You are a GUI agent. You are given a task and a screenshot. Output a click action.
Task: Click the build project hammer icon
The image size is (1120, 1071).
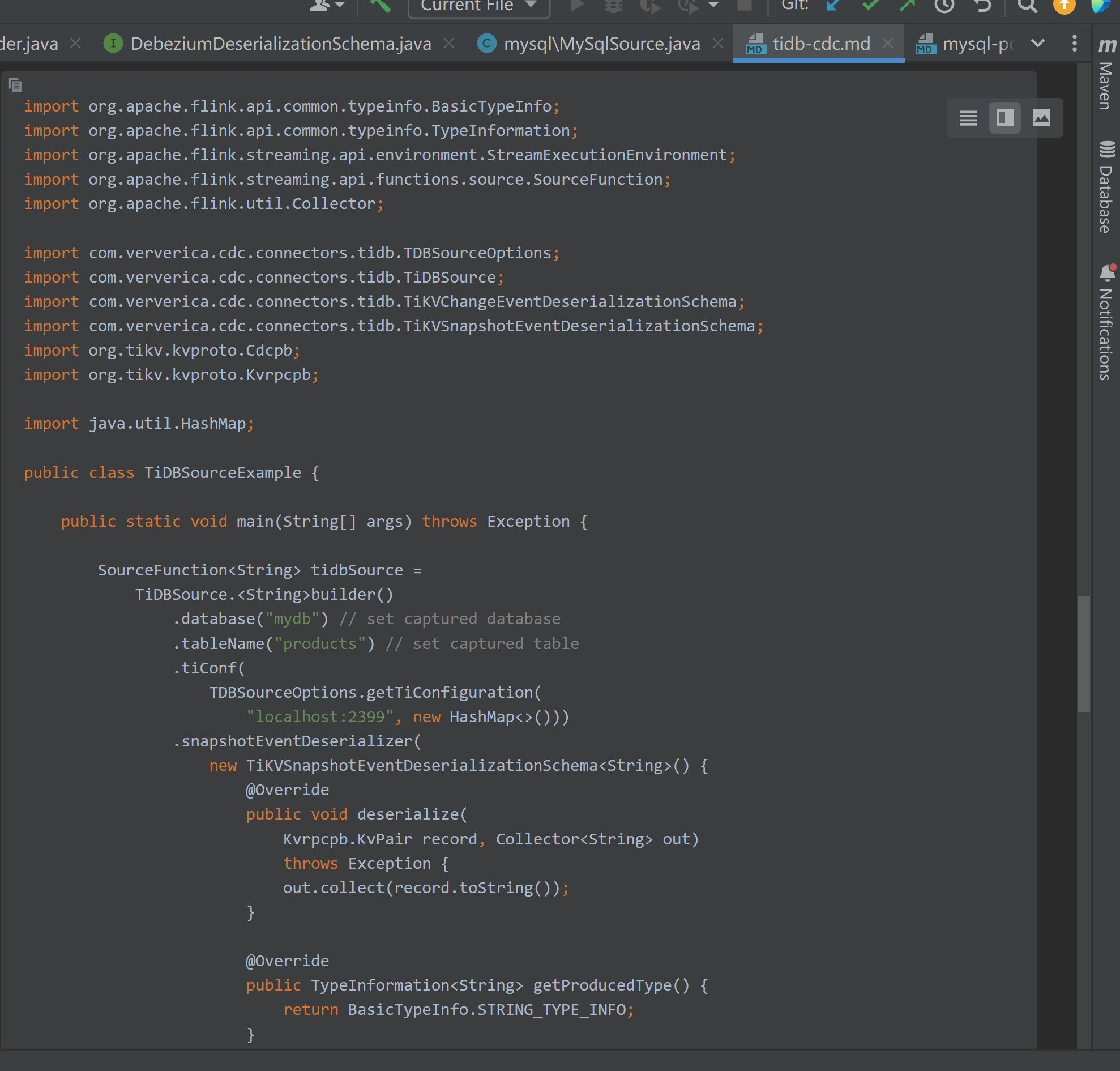pos(380,5)
